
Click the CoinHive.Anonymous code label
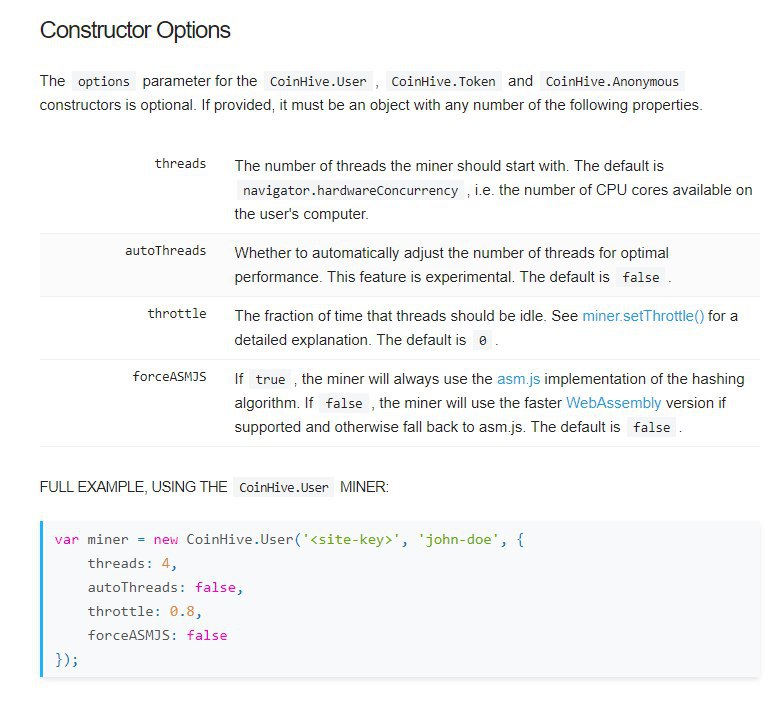(x=612, y=81)
